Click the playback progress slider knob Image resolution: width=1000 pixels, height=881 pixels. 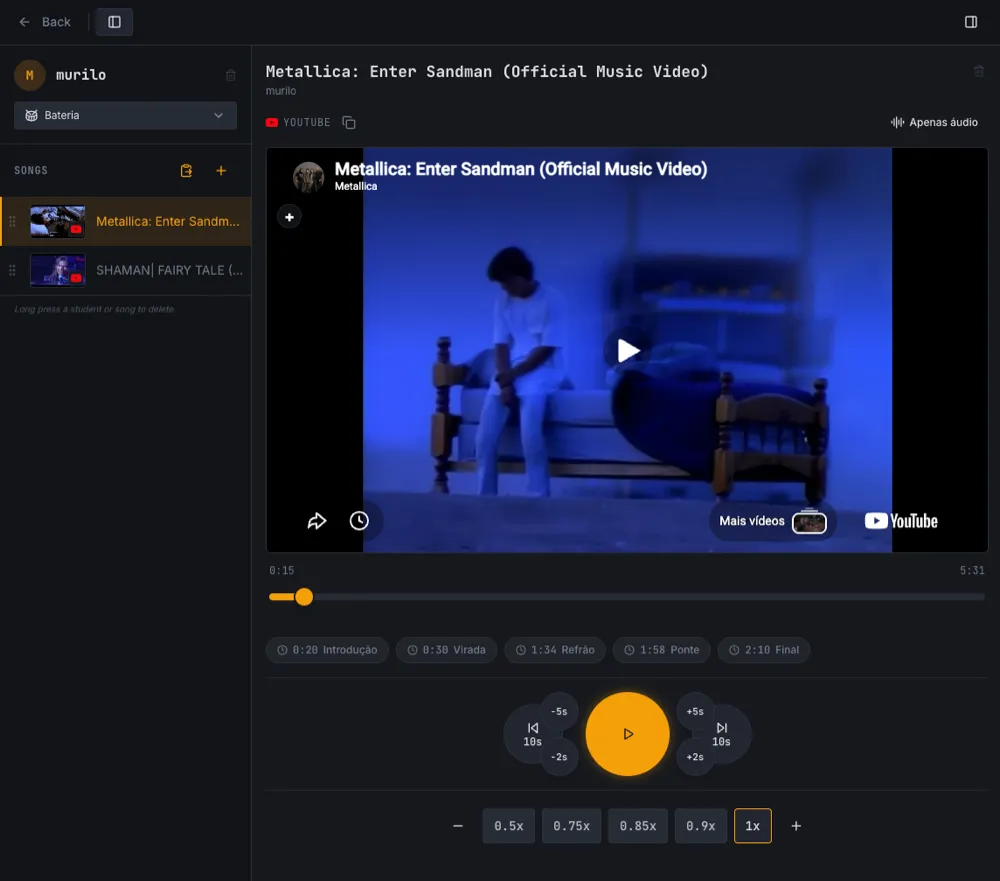pos(304,597)
